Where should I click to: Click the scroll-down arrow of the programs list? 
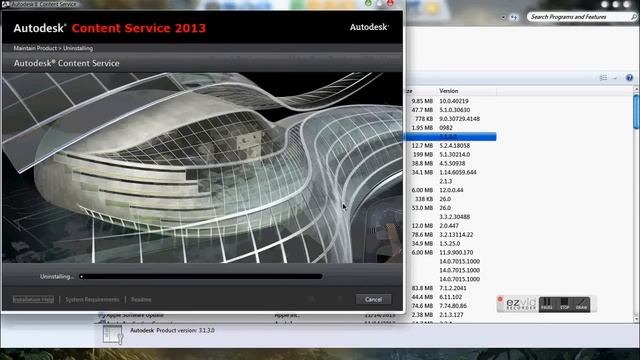[636, 319]
